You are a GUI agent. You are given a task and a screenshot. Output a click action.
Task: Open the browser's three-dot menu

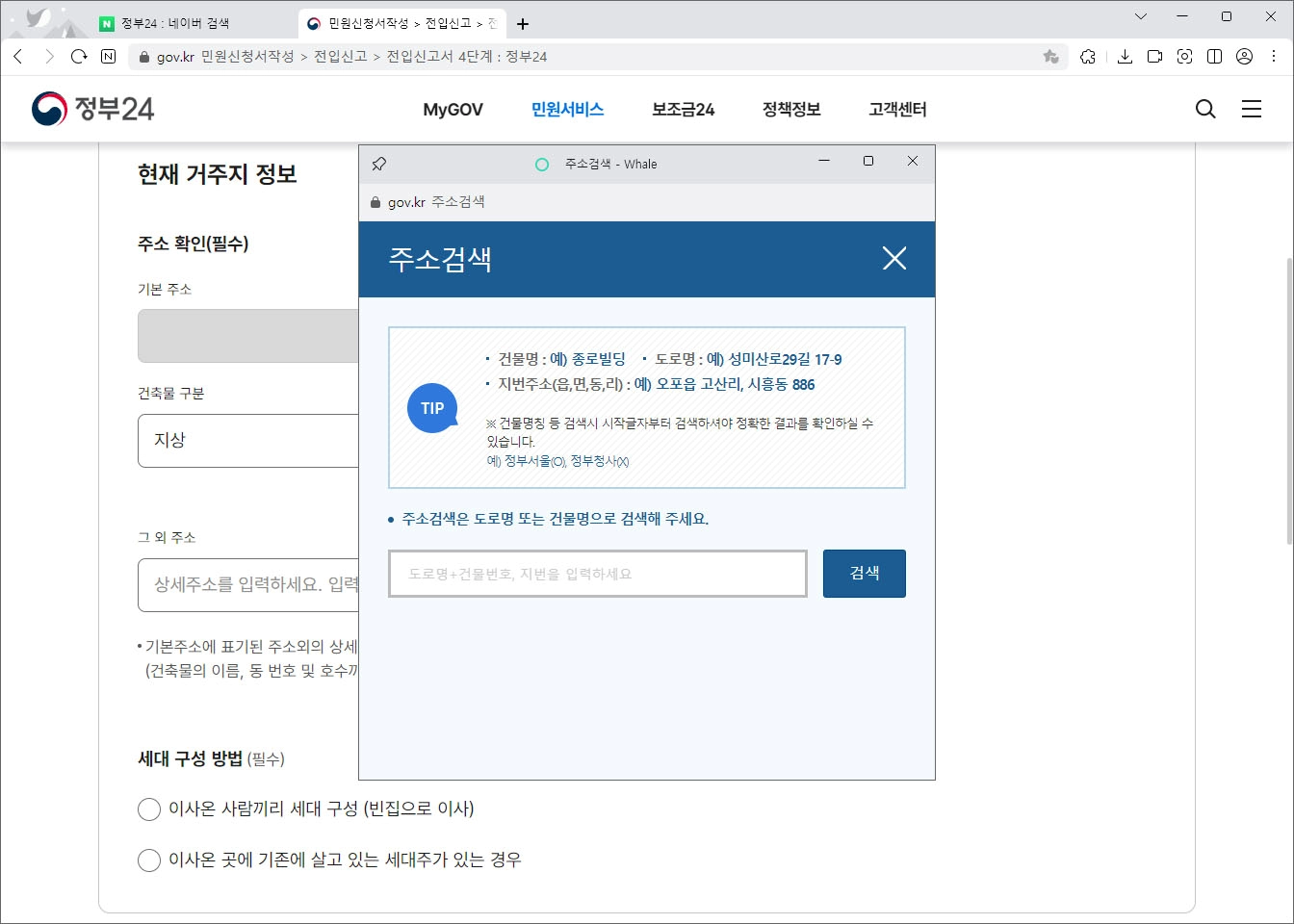(x=1273, y=57)
